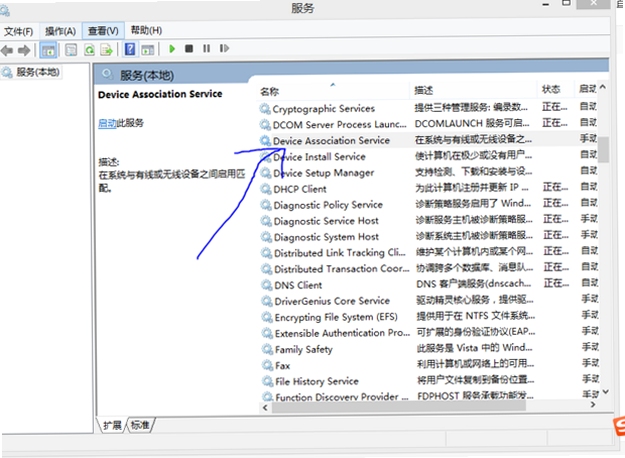The height and width of the screenshot is (458, 625).
Task: Click gear icon beside Family Safety
Action: [x=267, y=349]
